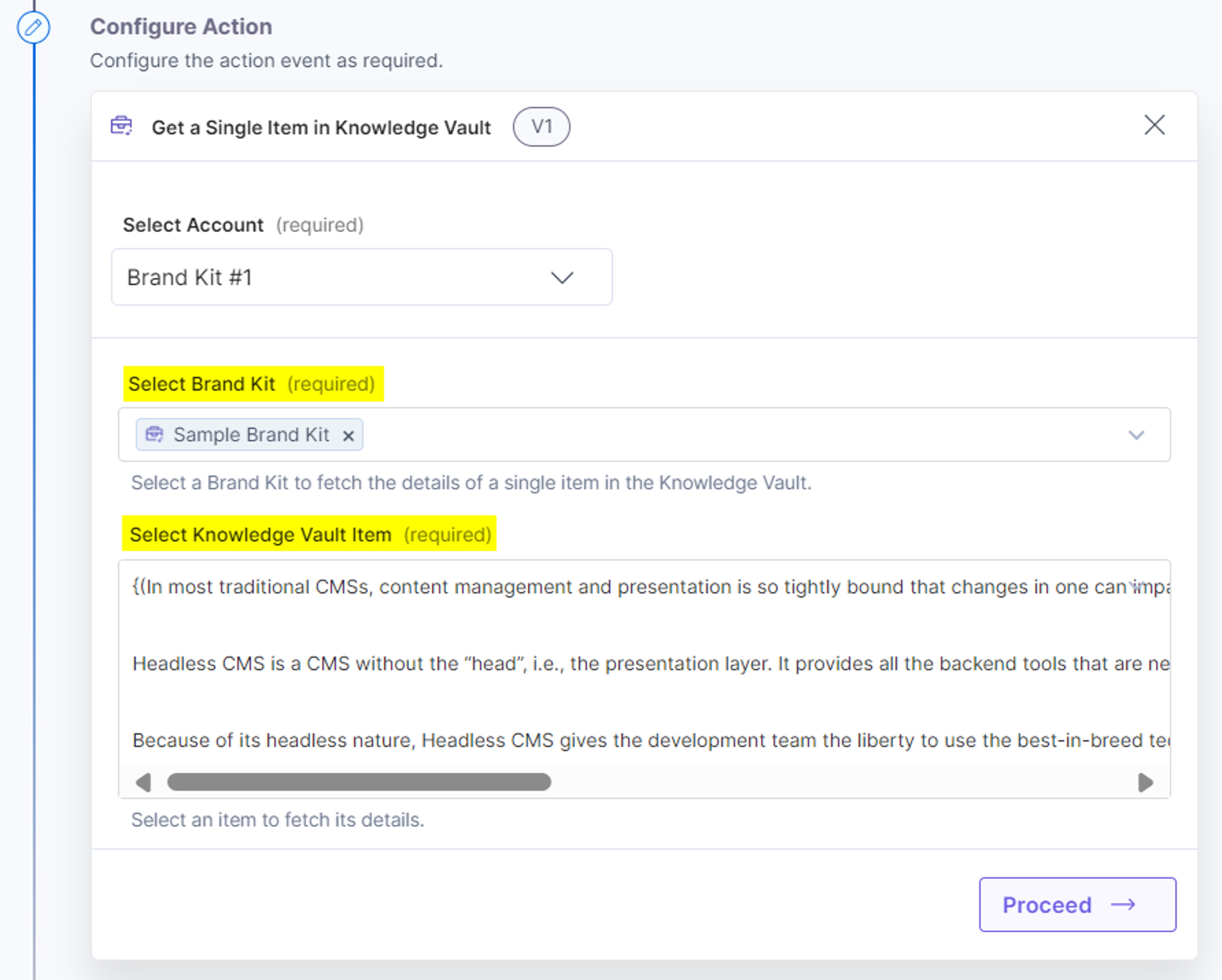The image size is (1222, 980).
Task: Click the 'Select an item to fetch its details.' hint
Action: tap(278, 820)
